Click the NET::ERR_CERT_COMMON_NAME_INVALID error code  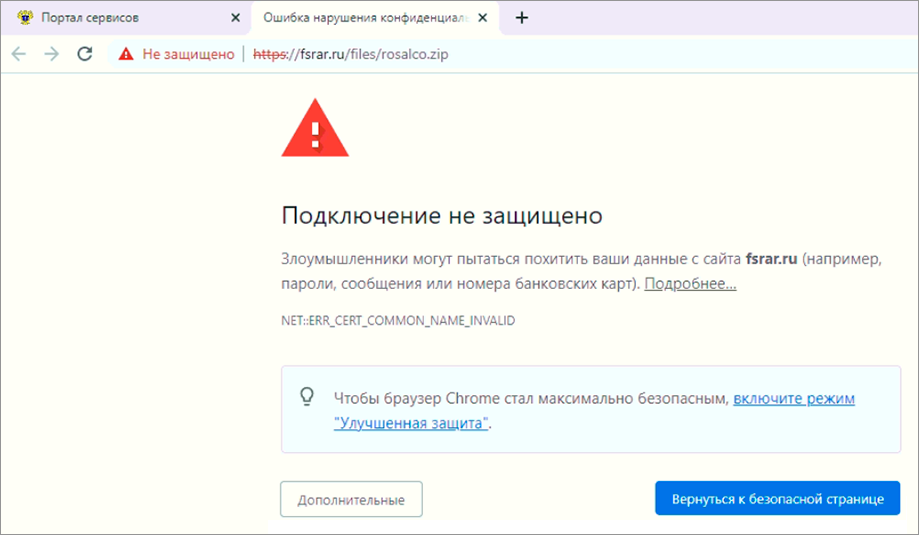pyautogui.click(x=398, y=321)
